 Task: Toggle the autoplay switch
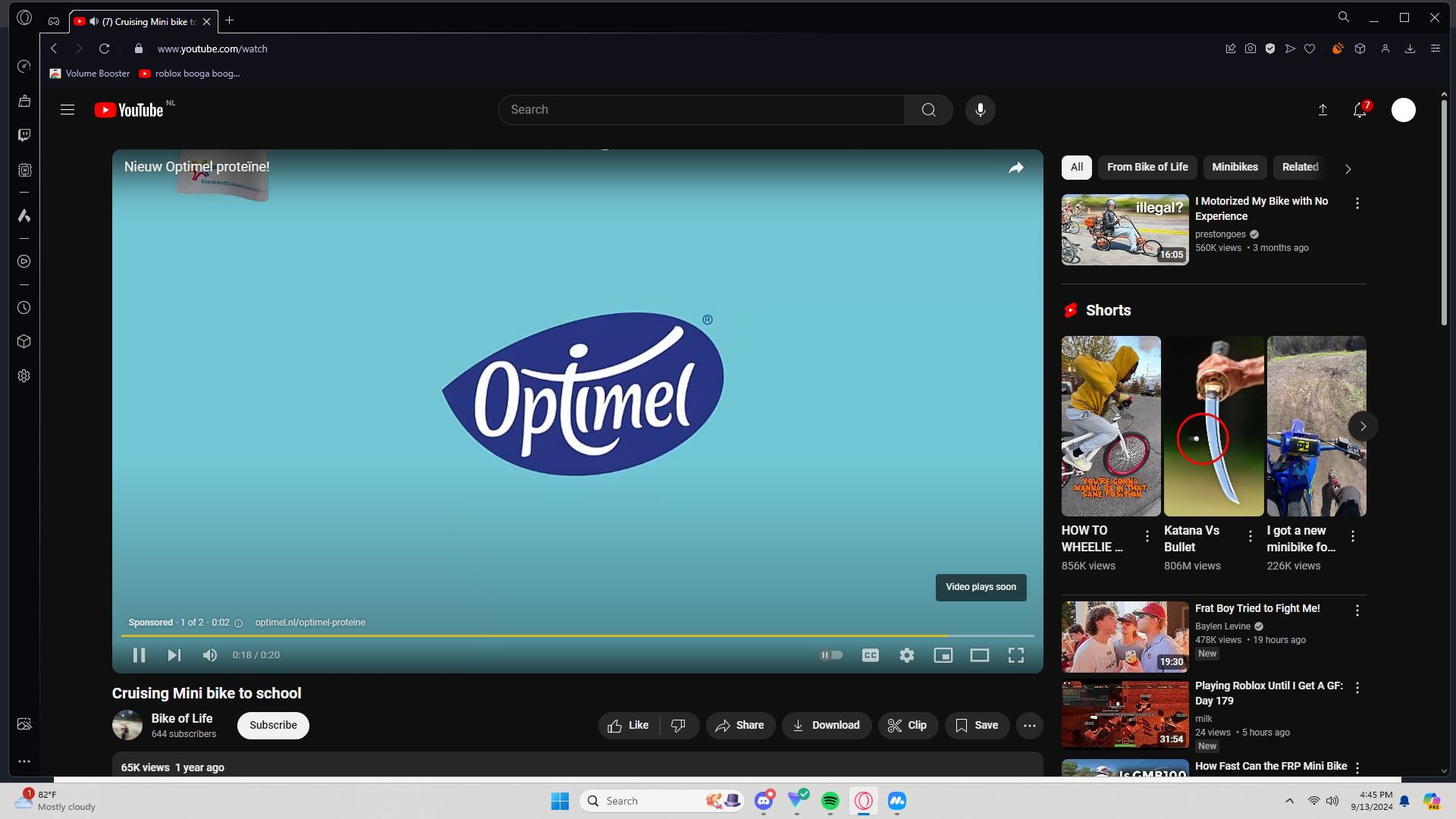[x=831, y=655]
